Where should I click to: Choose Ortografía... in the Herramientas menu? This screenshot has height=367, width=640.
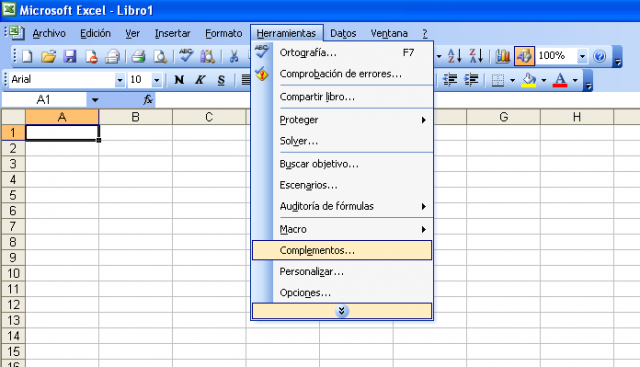click(342, 53)
